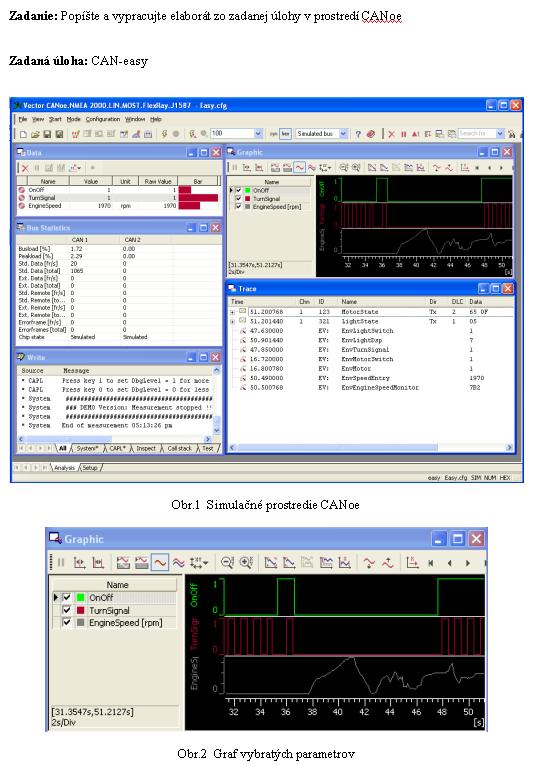The width and height of the screenshot is (539, 764).
Task: Click zoom in icon in small Graphic pane
Action: (x=356, y=168)
